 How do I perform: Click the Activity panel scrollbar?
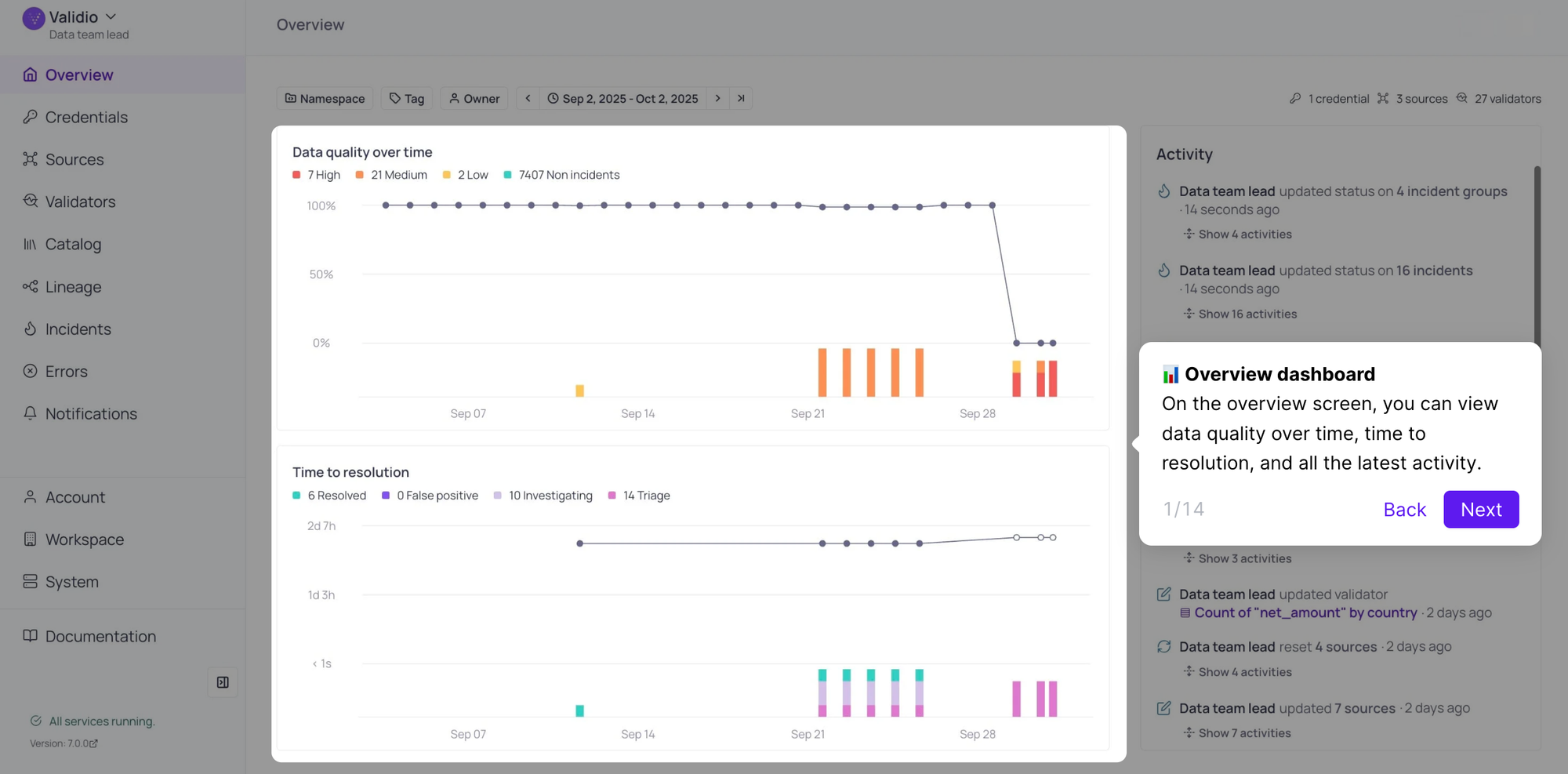coord(1537,251)
